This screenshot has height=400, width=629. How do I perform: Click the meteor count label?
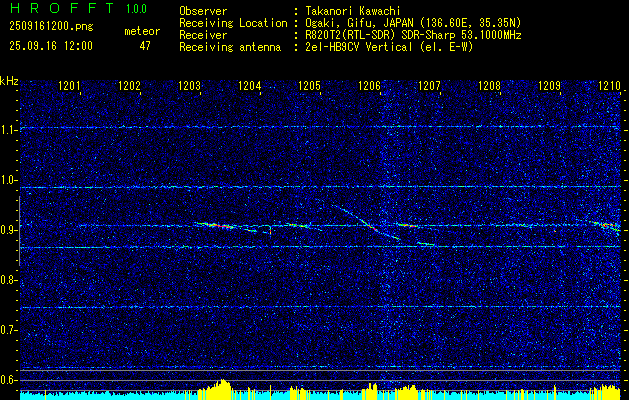click(x=142, y=31)
